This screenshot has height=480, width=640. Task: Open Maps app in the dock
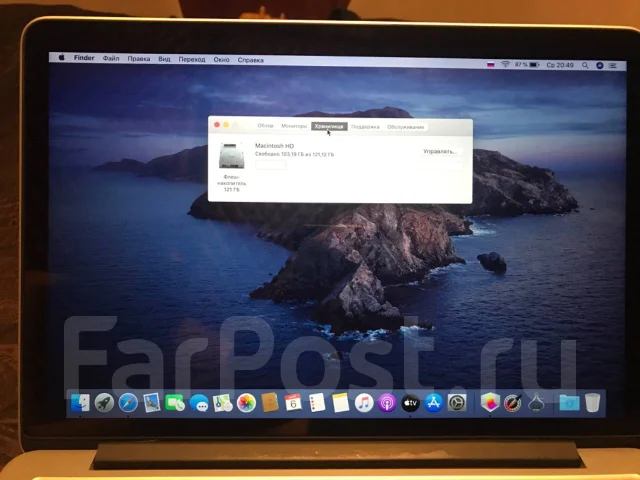click(x=222, y=403)
